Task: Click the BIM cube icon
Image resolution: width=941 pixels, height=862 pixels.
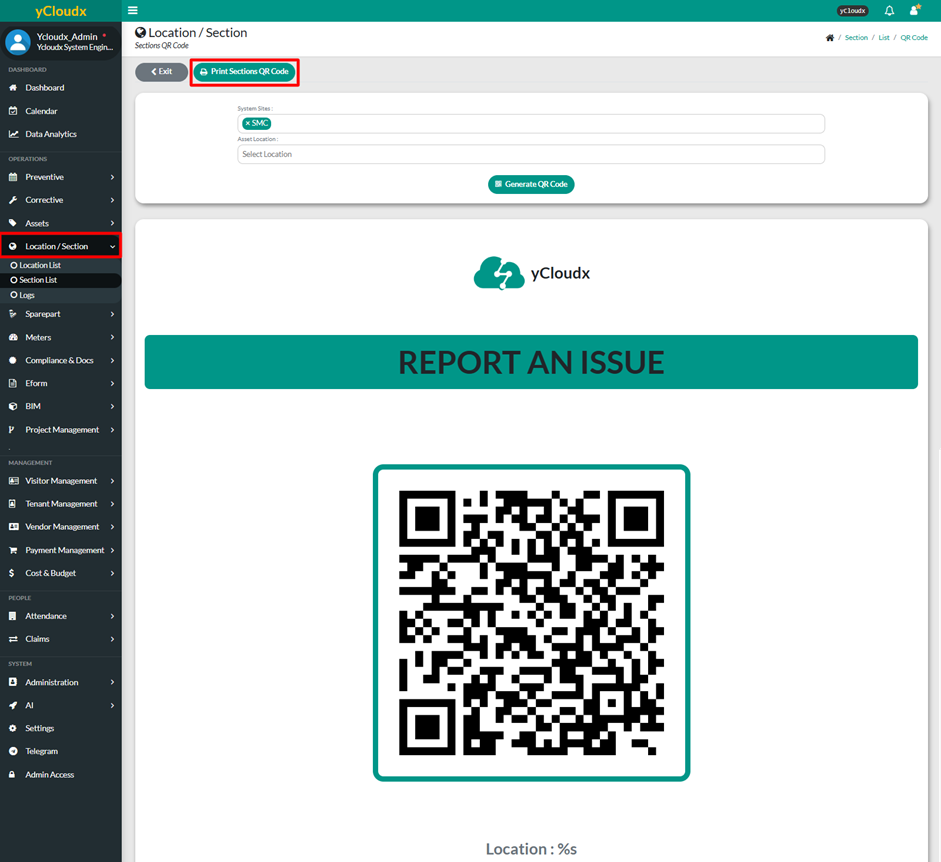Action: (13, 406)
